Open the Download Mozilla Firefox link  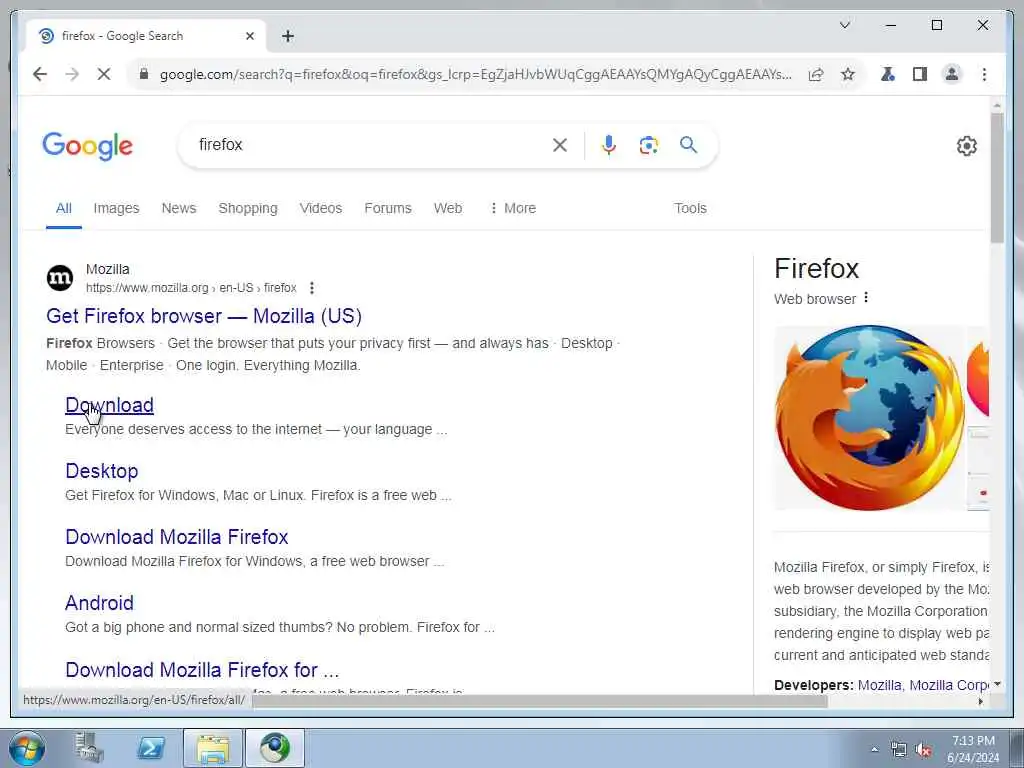click(177, 537)
